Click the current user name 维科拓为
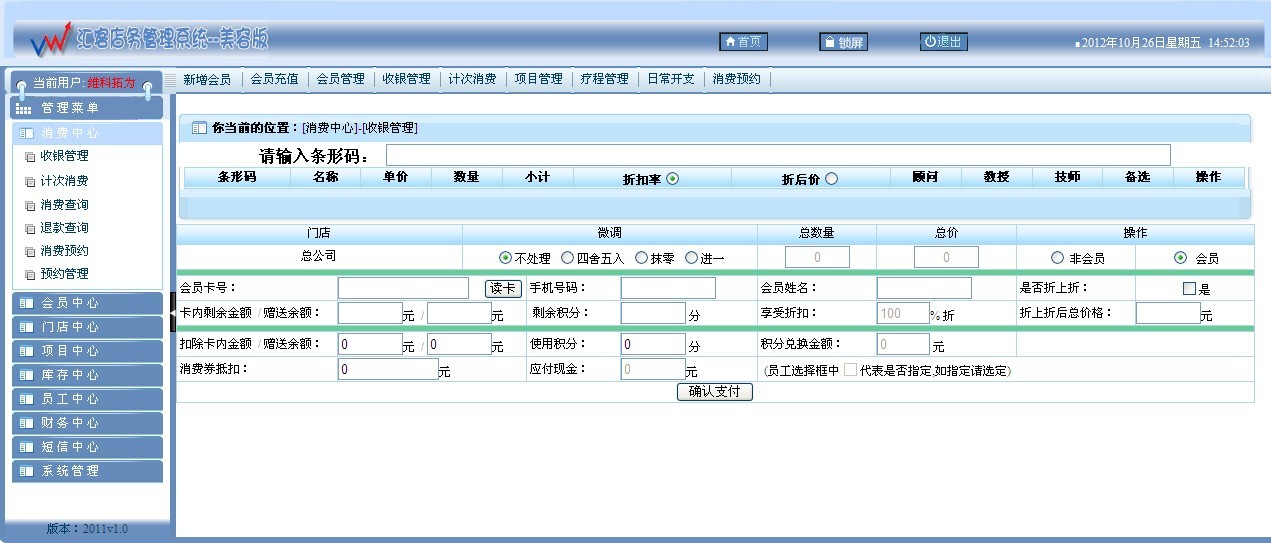The image size is (1271, 543). click(x=111, y=83)
